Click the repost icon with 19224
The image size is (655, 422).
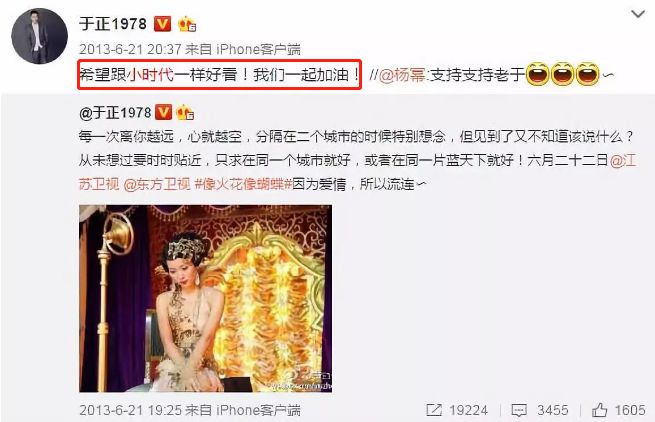pyautogui.click(x=434, y=410)
